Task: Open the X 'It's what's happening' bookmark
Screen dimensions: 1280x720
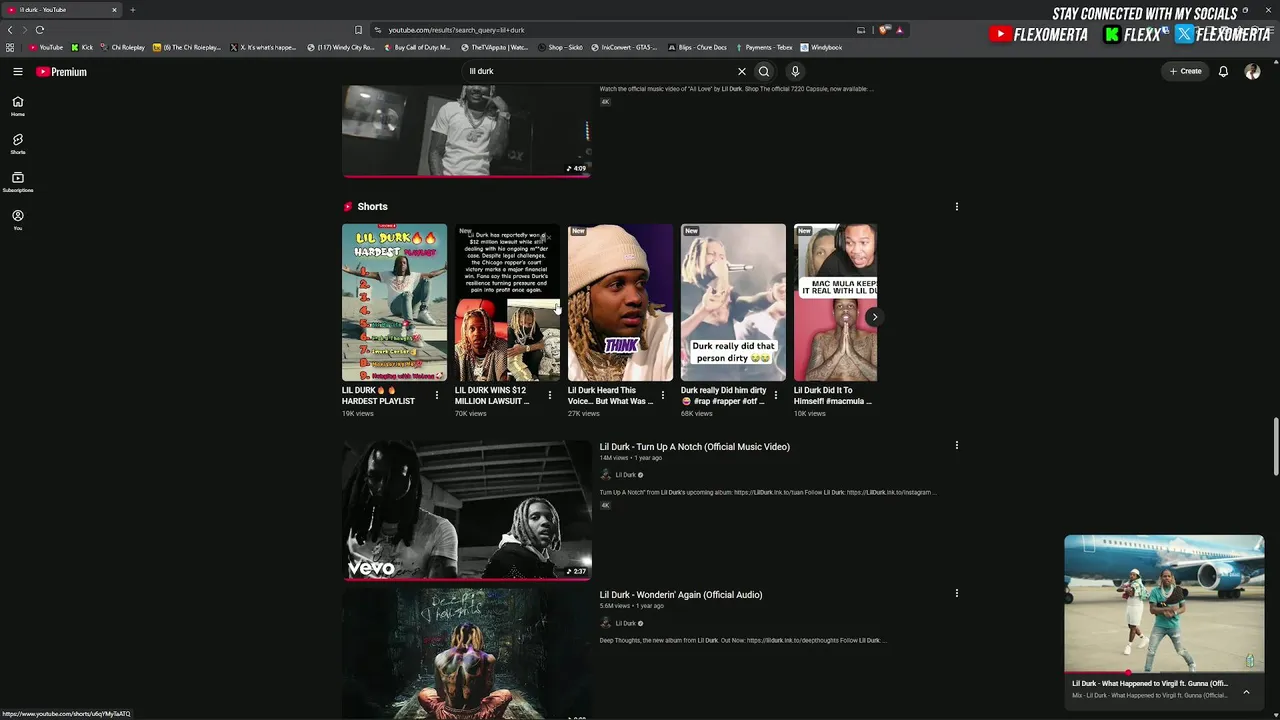Action: click(263, 47)
